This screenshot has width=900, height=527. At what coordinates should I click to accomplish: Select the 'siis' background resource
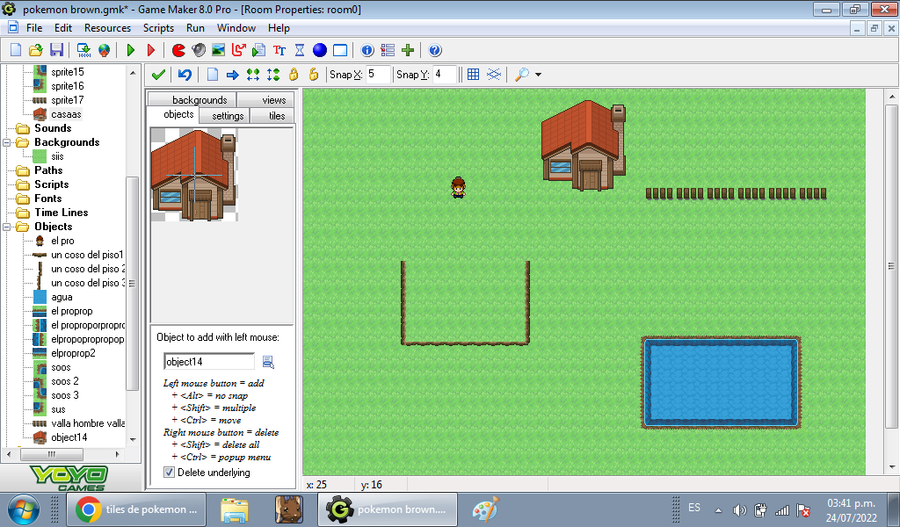coord(57,157)
